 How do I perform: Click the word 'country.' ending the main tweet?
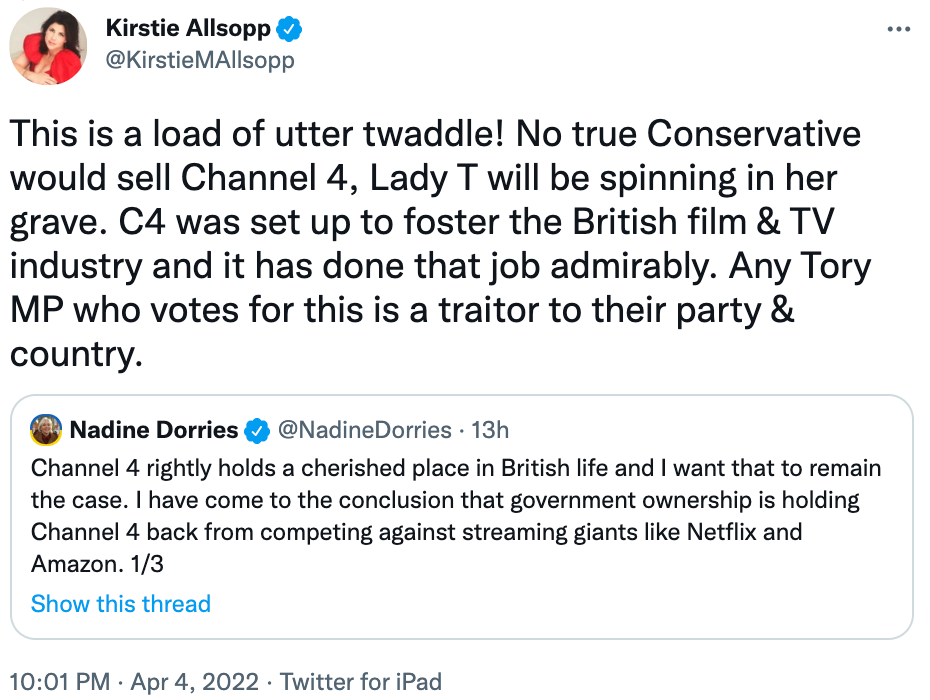(x=76, y=355)
